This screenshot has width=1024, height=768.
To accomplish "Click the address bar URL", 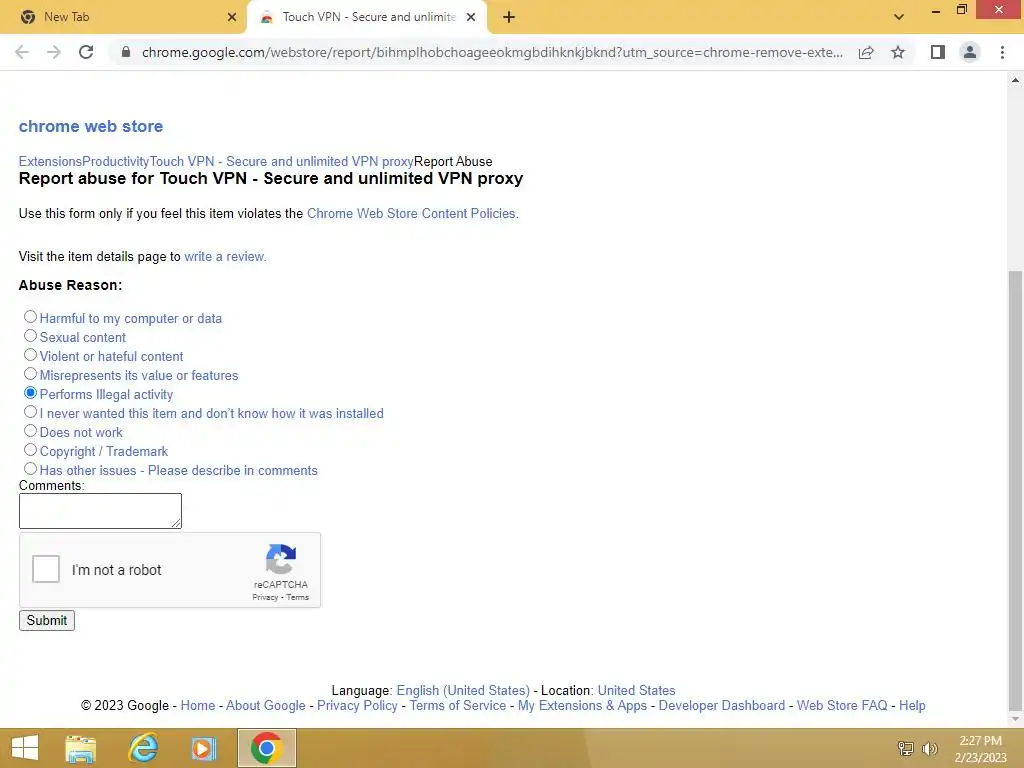I will (x=492, y=52).
